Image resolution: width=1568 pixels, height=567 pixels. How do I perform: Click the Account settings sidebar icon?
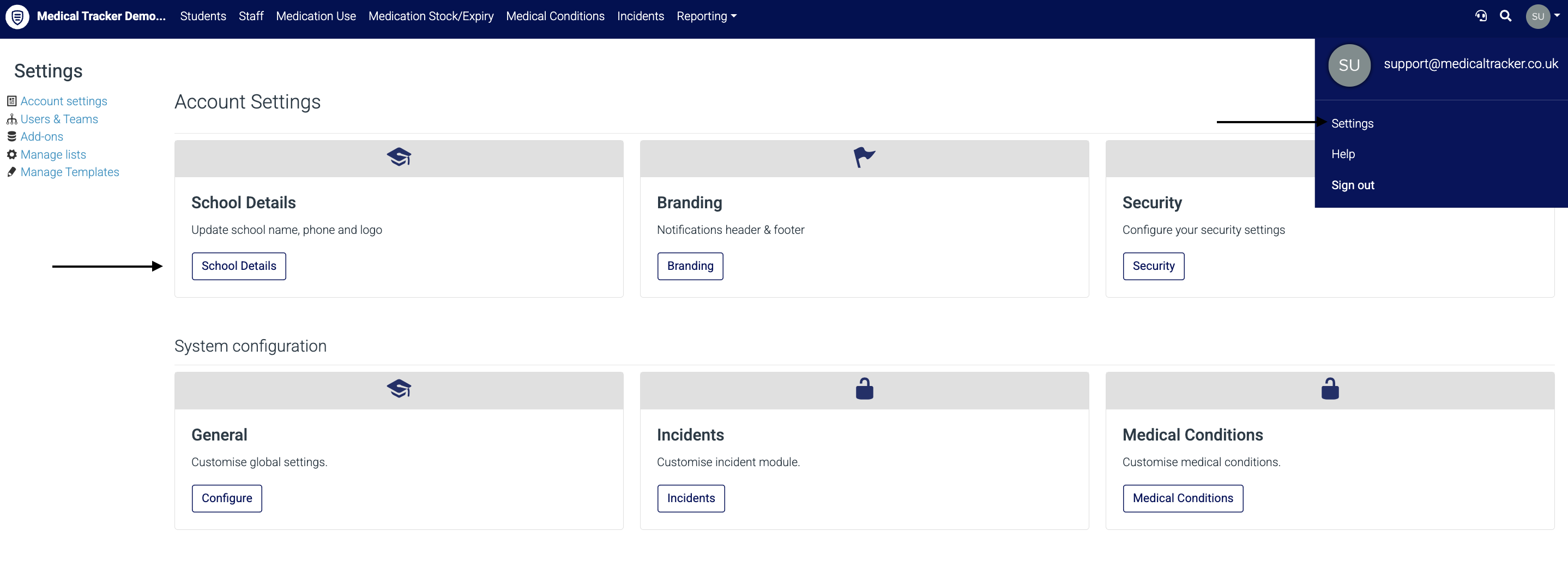pyautogui.click(x=11, y=101)
